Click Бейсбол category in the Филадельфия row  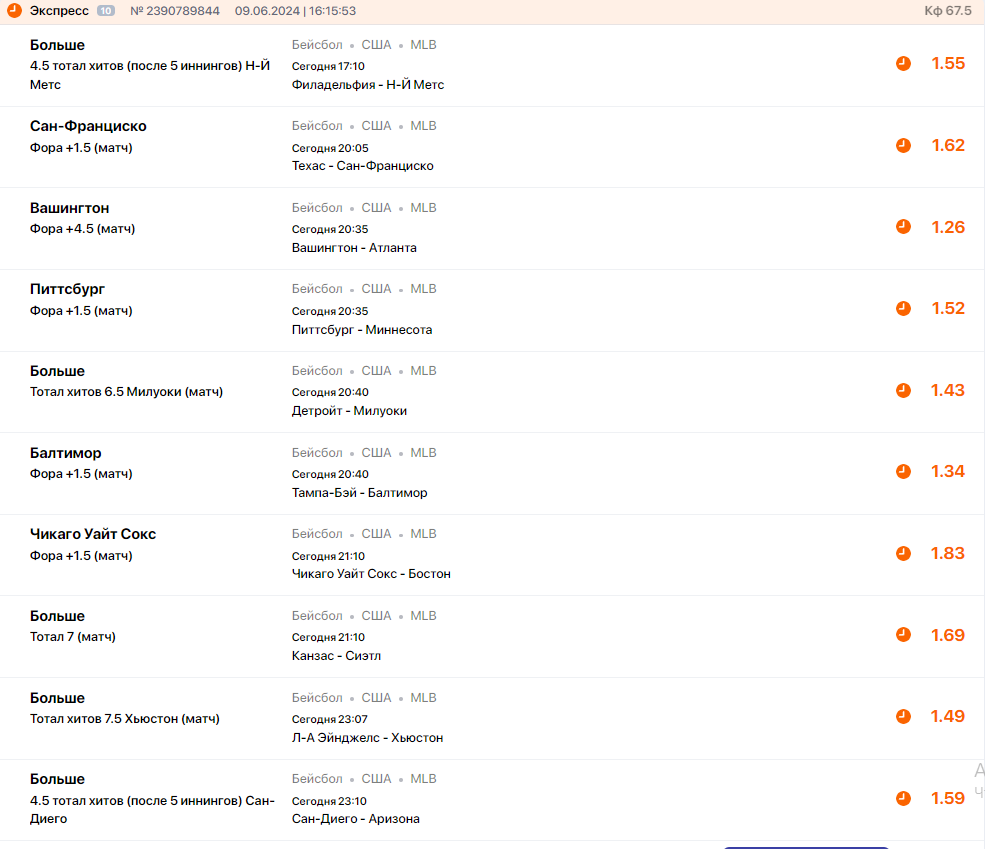coord(317,45)
